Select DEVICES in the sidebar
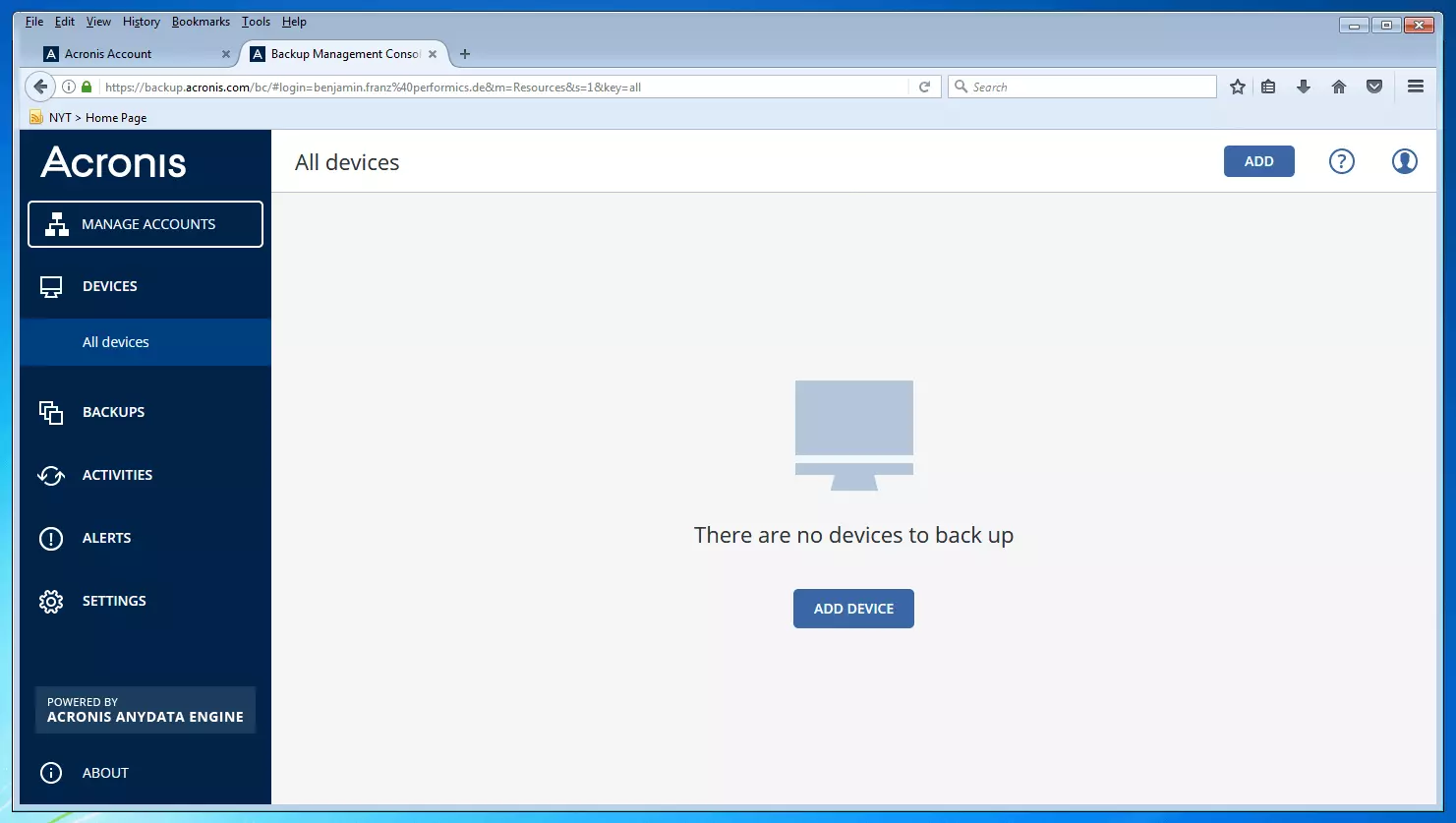1456x823 pixels. 146,286
